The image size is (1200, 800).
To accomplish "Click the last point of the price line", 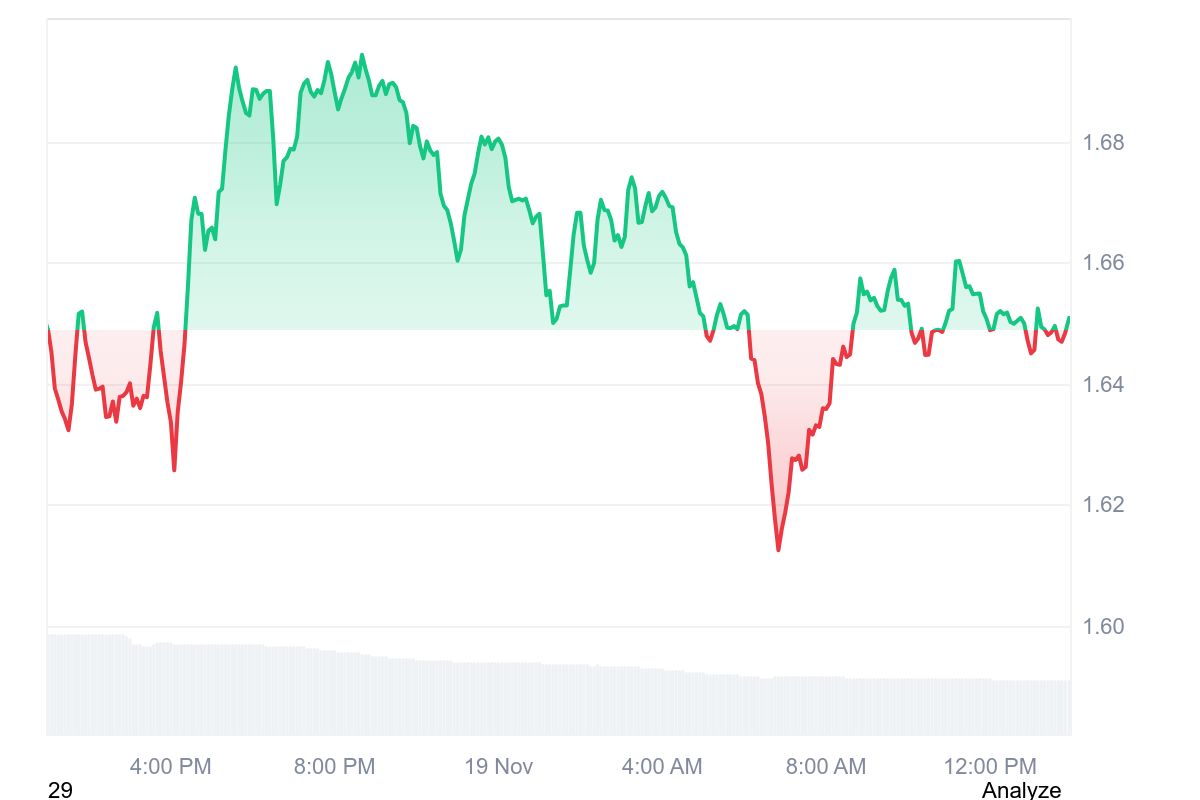I will pyautogui.click(x=1069, y=319).
